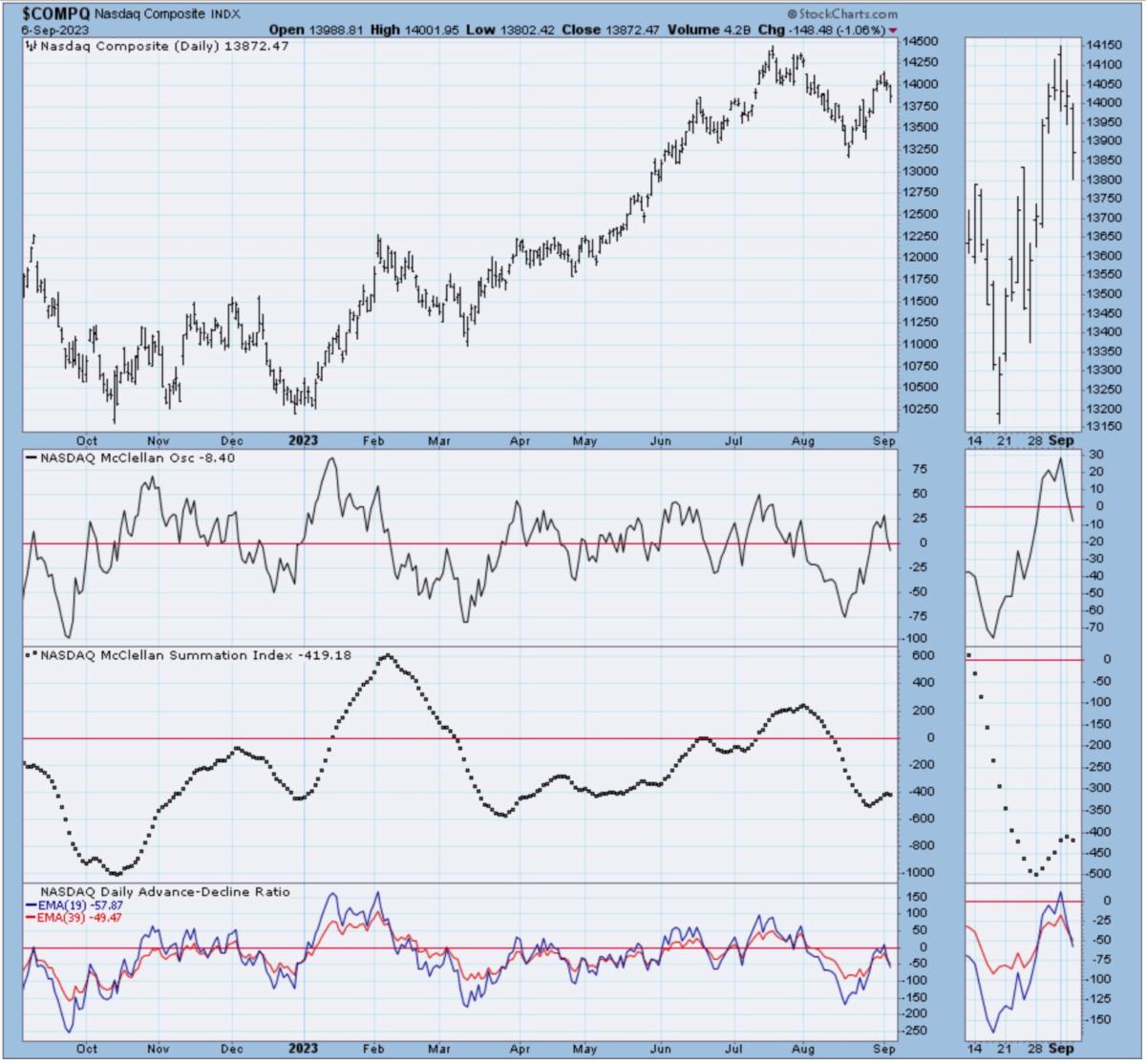Click the February peak of the Summation Index dots
This screenshot has width=1146, height=1064.
click(386, 656)
